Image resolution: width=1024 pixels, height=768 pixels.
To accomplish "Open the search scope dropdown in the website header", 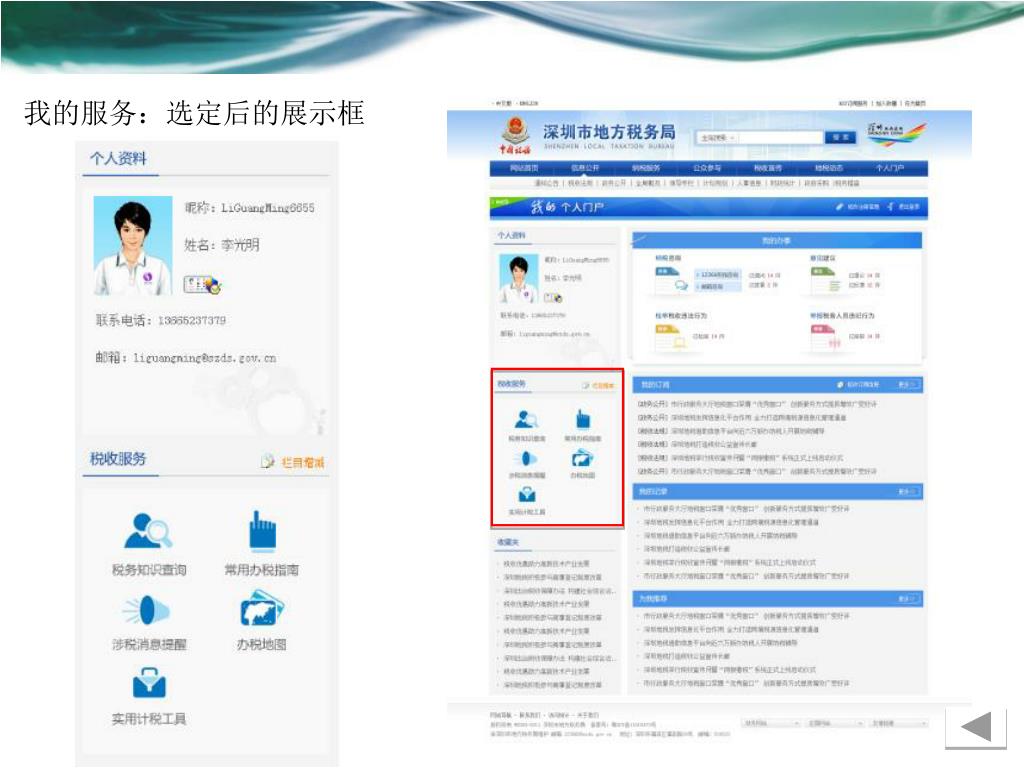I will [718, 138].
